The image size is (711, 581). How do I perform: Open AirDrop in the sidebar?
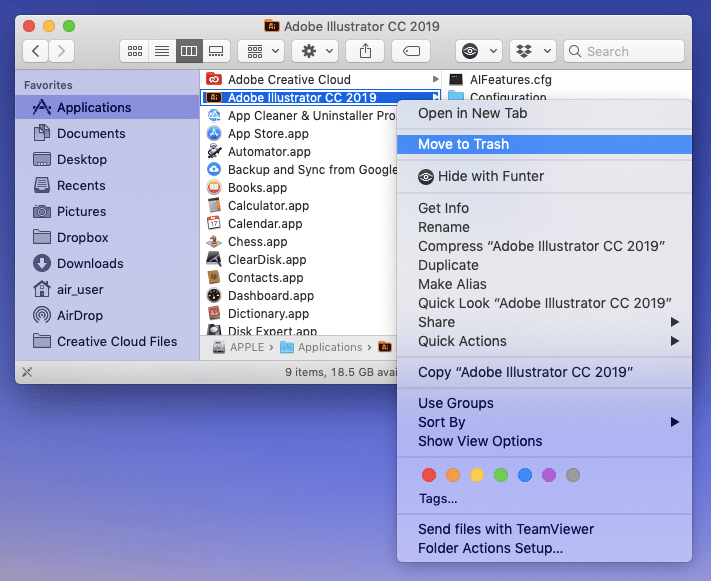107,315
